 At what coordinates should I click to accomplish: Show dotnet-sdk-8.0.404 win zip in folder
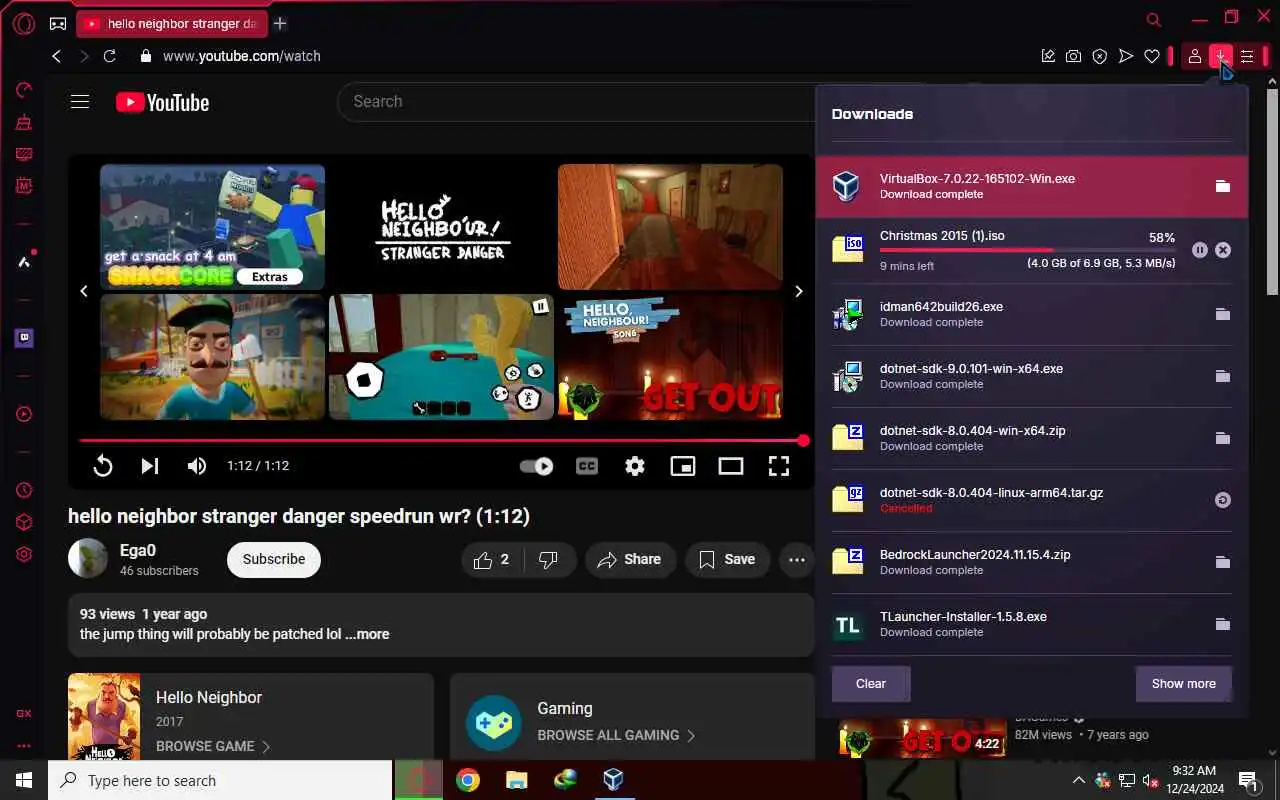point(1222,438)
